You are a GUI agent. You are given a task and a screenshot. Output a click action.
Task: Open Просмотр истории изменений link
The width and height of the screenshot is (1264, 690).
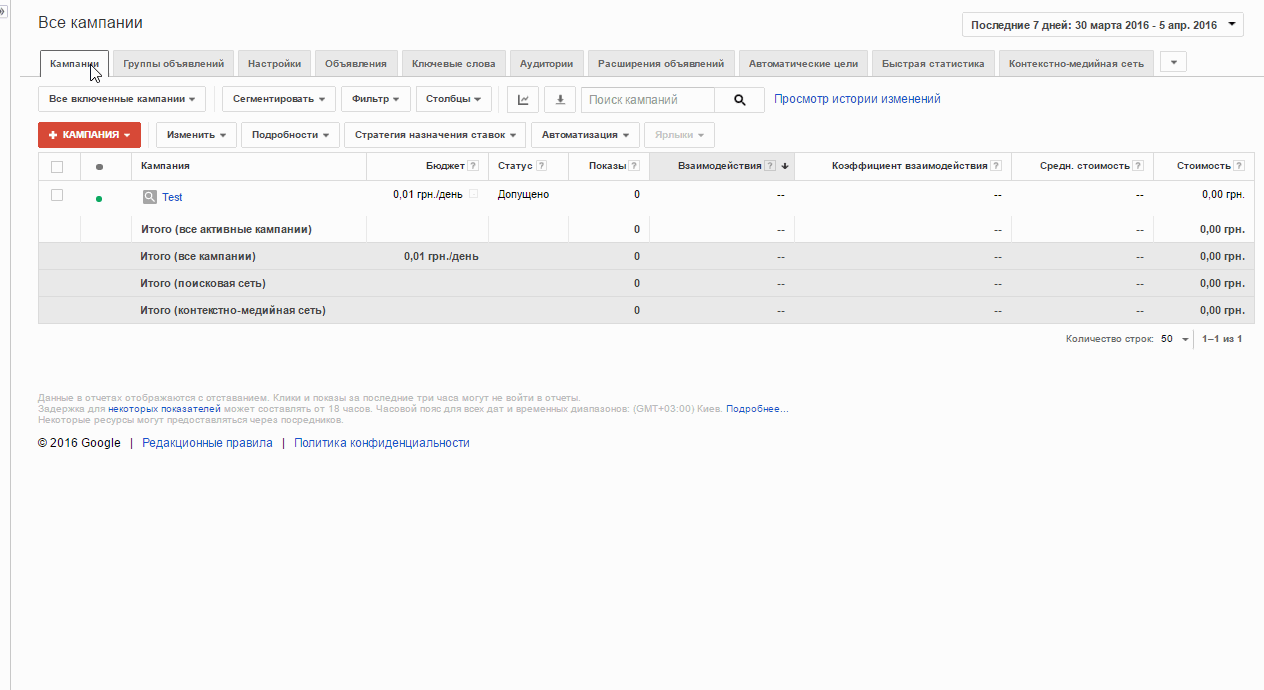click(x=857, y=99)
